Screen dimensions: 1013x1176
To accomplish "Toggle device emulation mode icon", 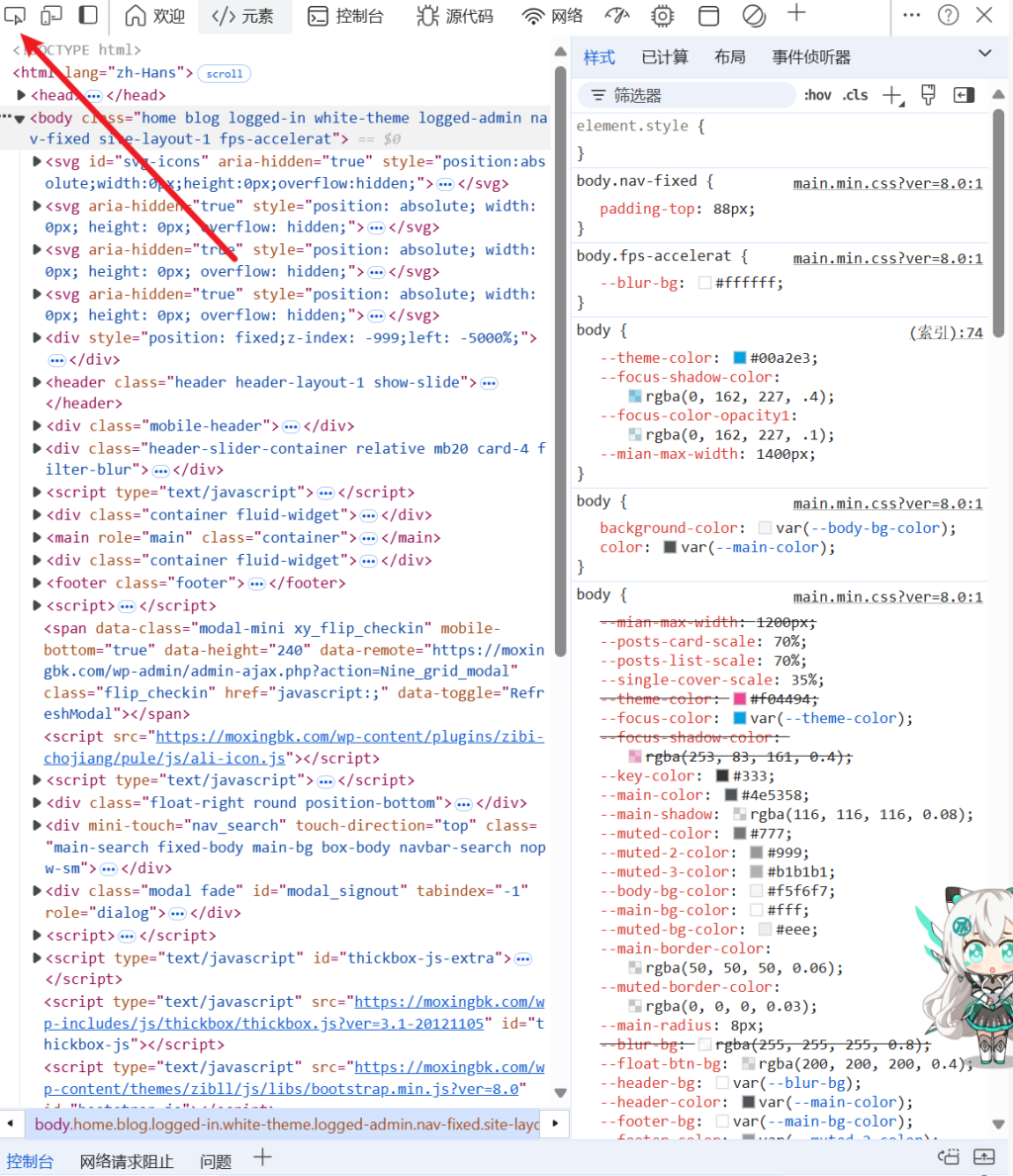I will [51, 15].
